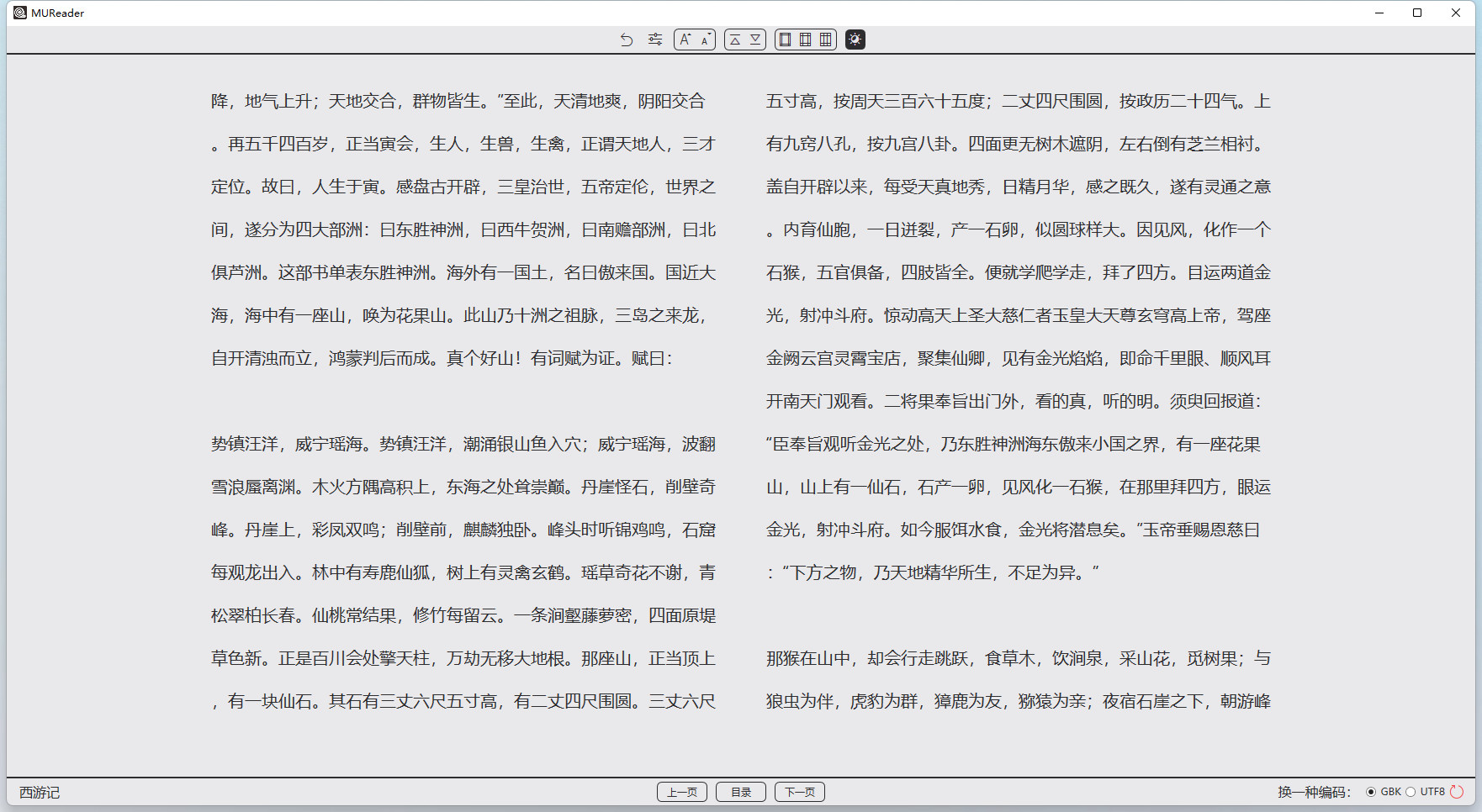
Task: Select the three-column layout icon
Action: point(826,40)
